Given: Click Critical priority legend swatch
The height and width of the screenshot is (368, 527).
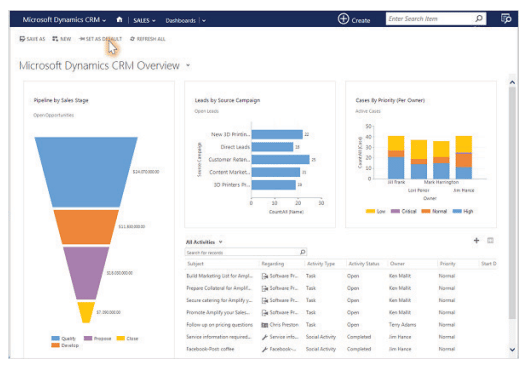Looking at the screenshot, I should 395,211.
